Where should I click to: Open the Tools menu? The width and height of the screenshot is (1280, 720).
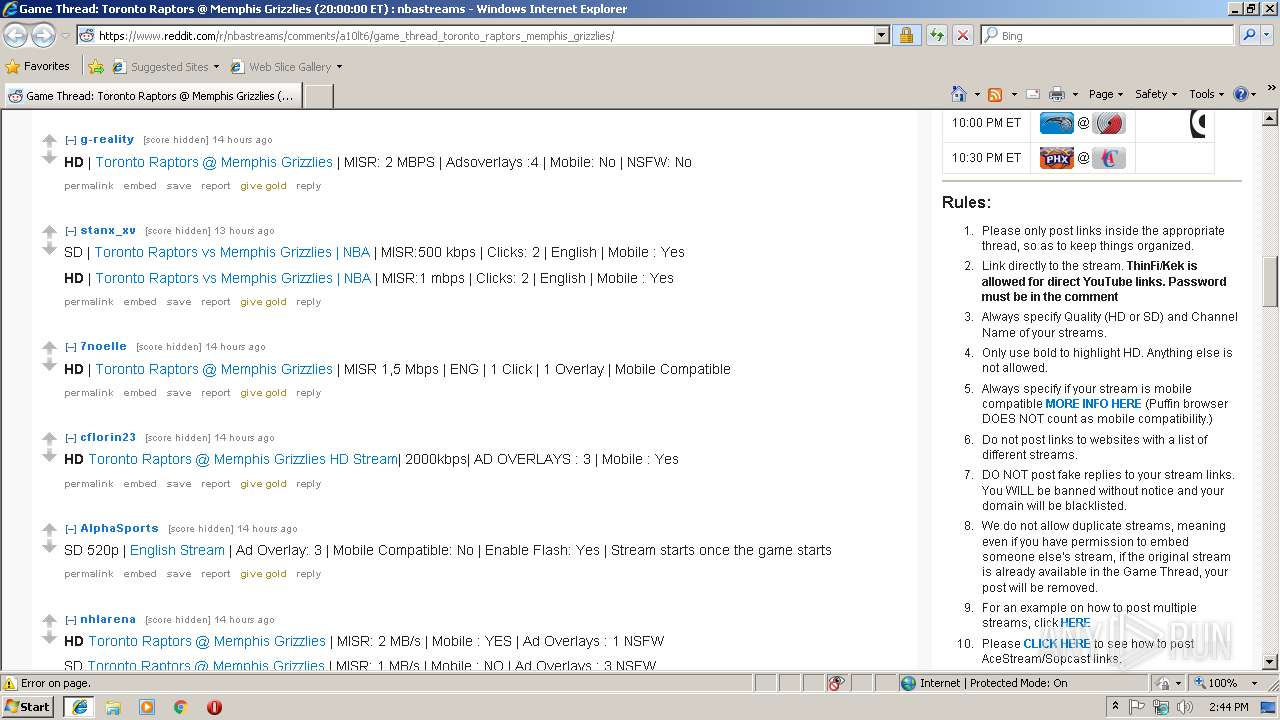[1207, 94]
